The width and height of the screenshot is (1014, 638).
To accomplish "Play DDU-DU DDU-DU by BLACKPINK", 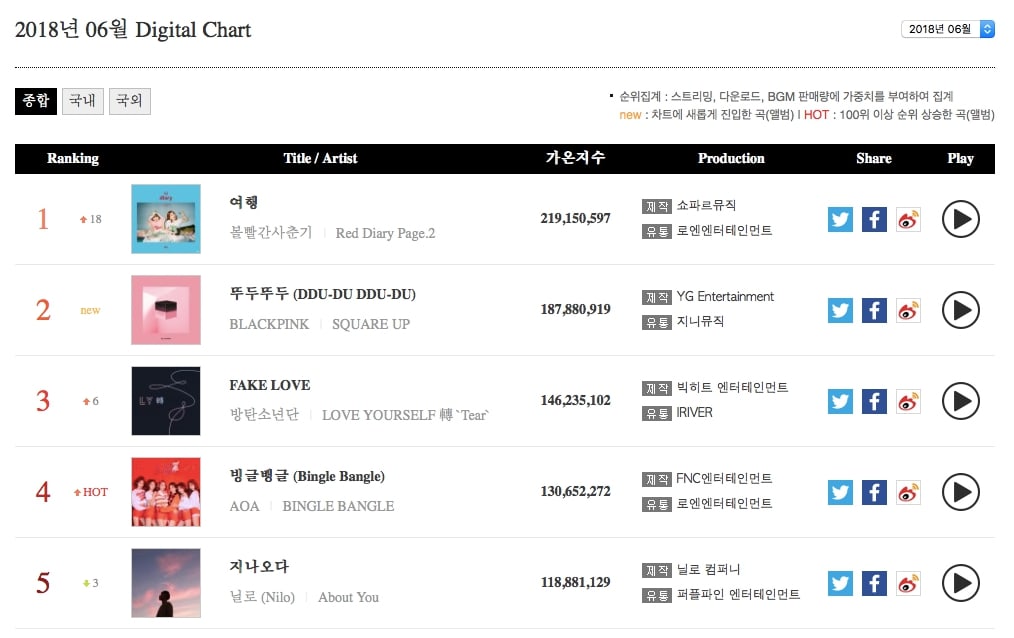I will tap(960, 310).
